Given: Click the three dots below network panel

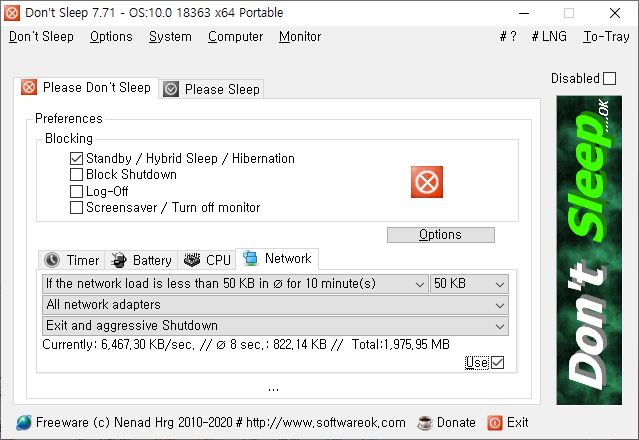Looking at the screenshot, I should (273, 389).
